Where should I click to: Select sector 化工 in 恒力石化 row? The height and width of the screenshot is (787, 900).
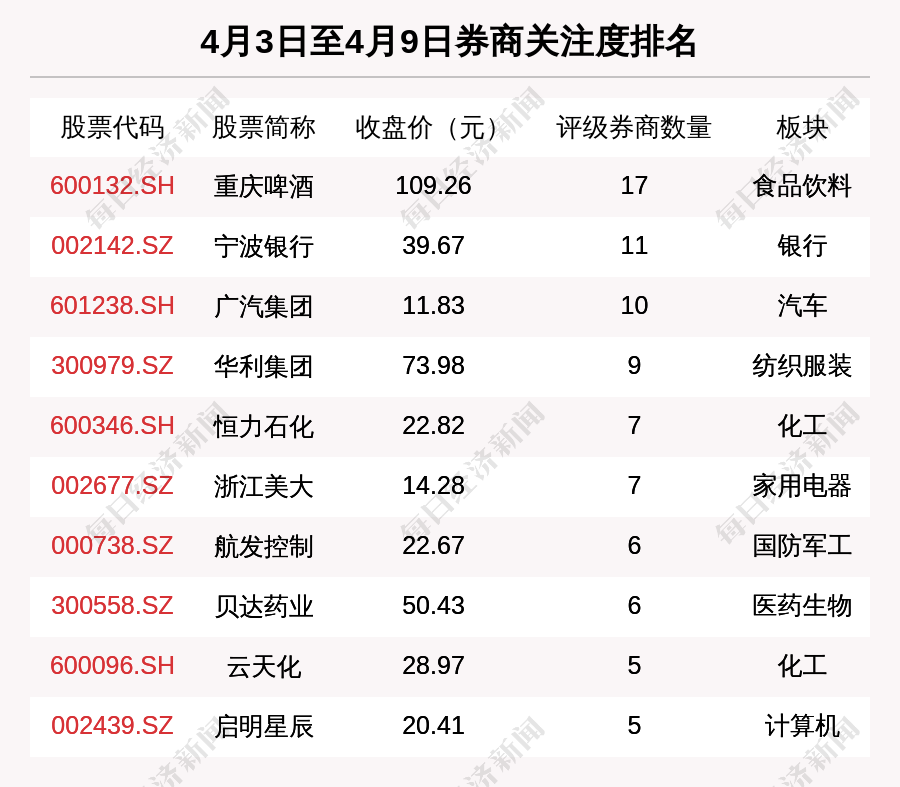pos(802,426)
